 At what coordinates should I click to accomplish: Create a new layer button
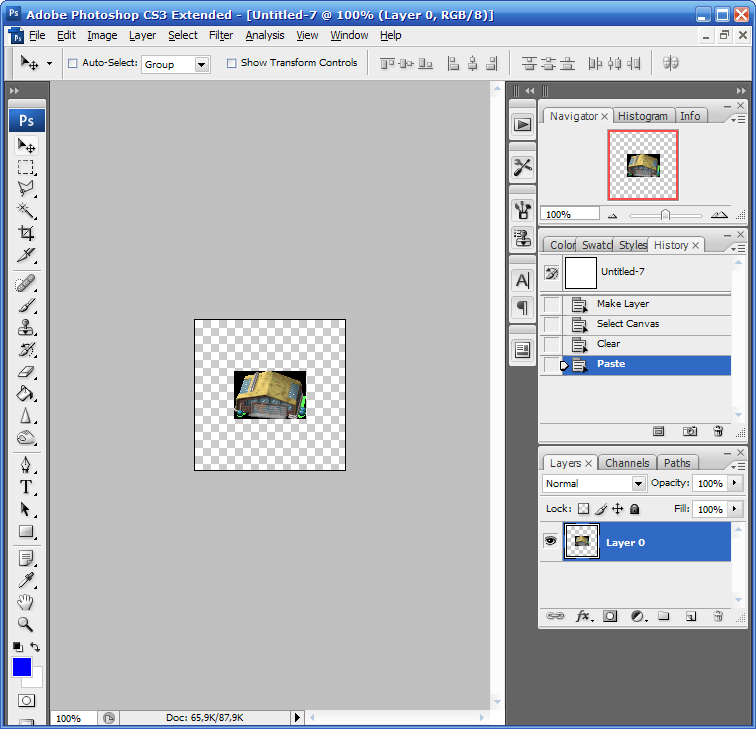(x=690, y=616)
